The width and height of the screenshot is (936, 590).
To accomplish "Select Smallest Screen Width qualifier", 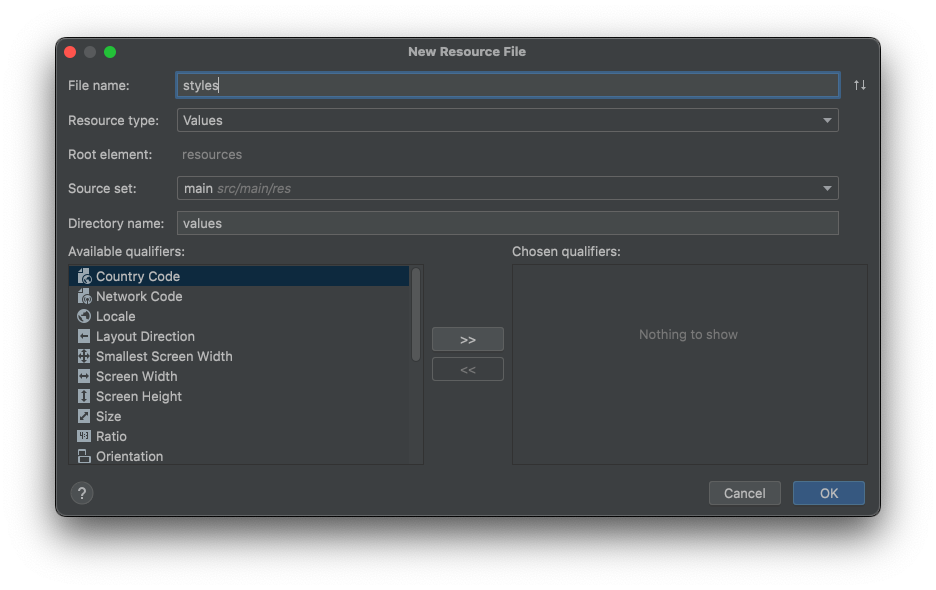I will [x=239, y=357].
